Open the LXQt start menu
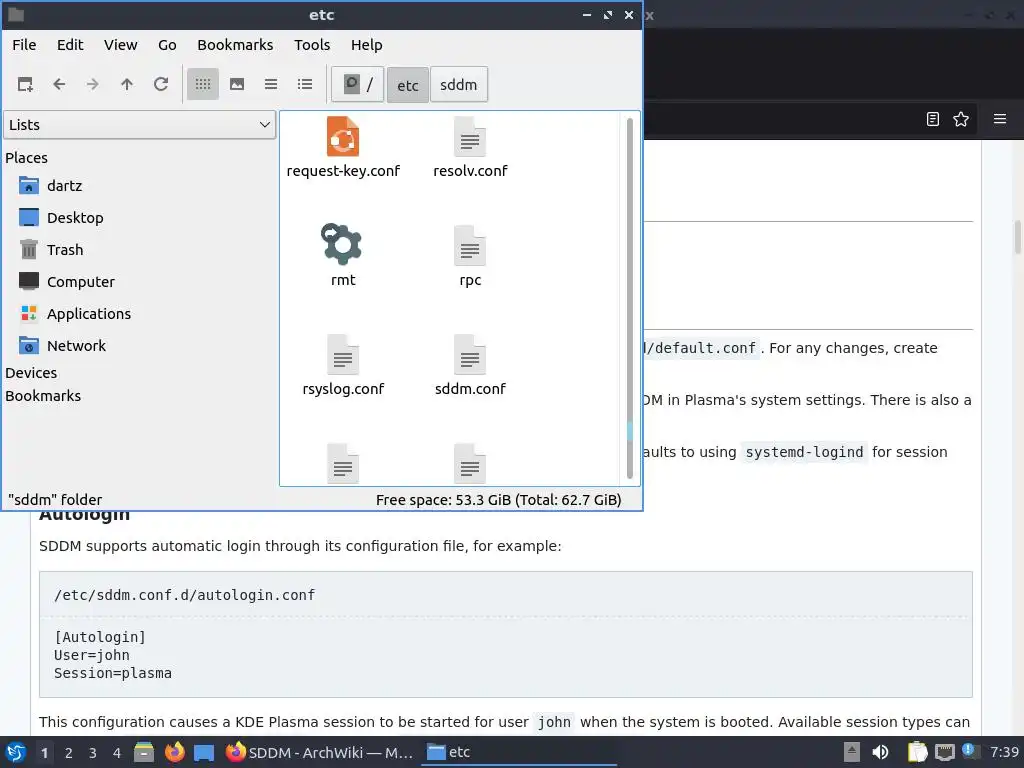Viewport: 1024px width, 768px height. (x=16, y=752)
